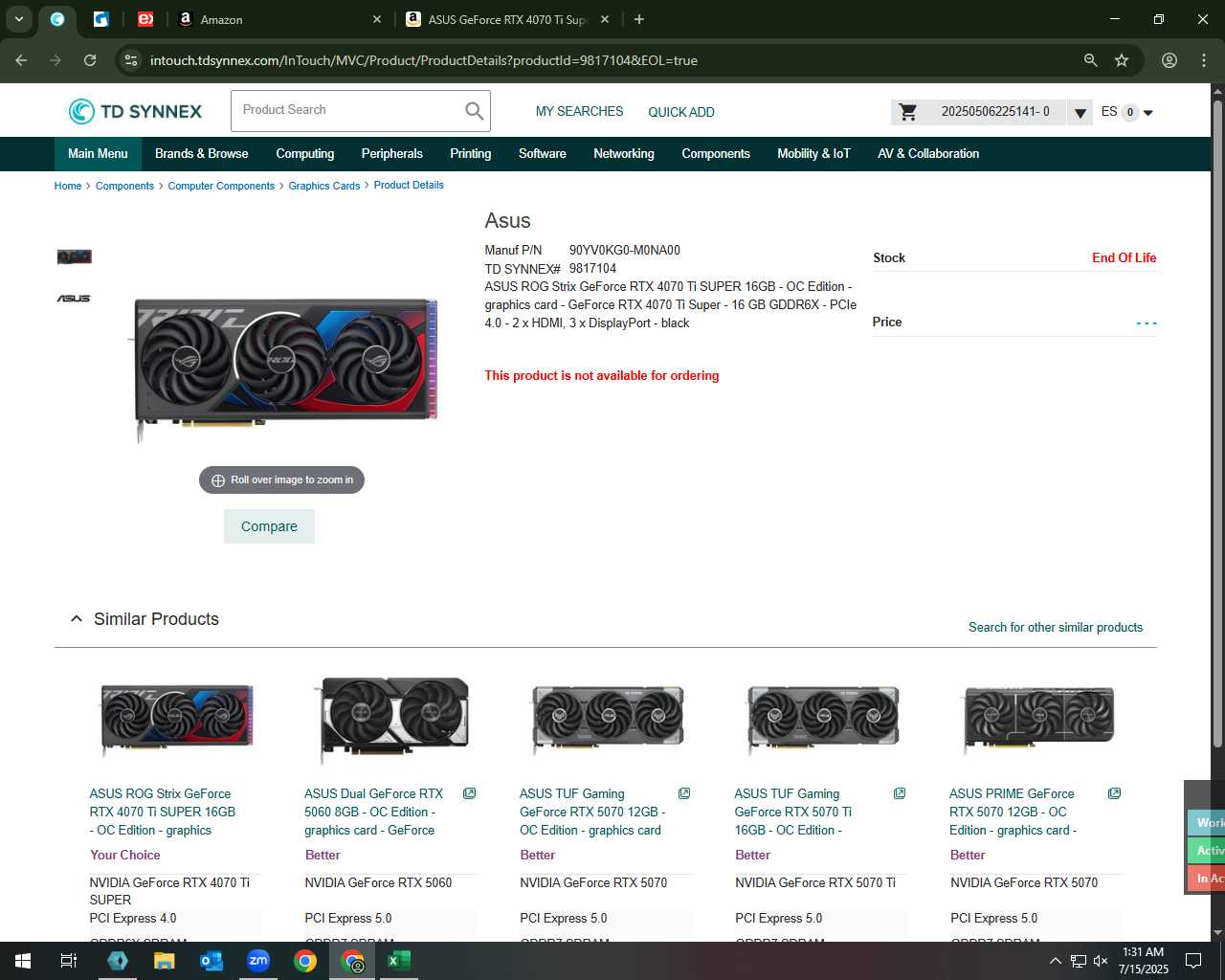Open the browser tab search dropdown
The image size is (1225, 980).
pos(19,19)
